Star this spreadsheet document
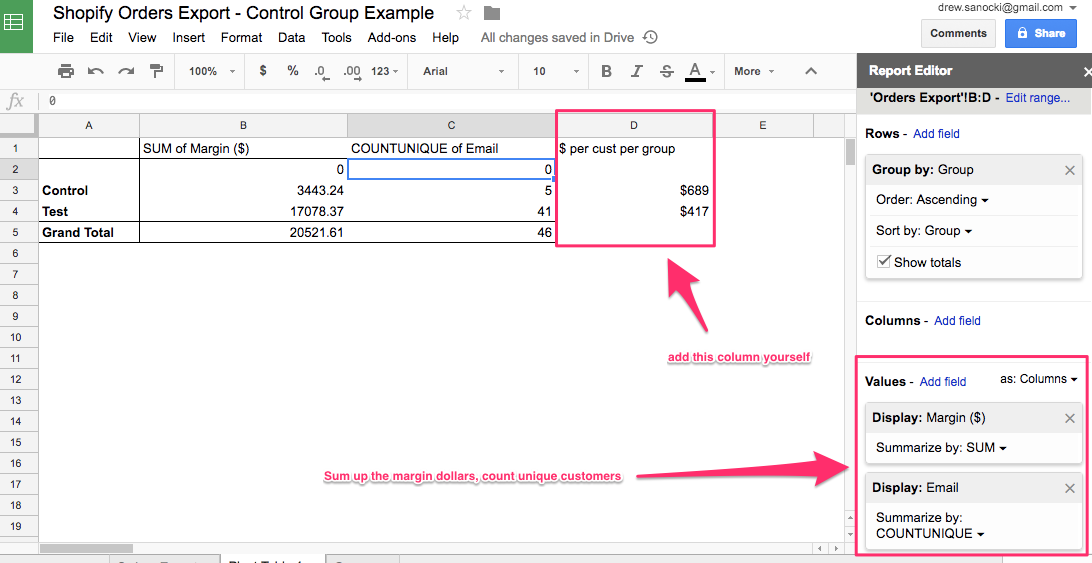This screenshot has width=1092, height=563. point(464,13)
